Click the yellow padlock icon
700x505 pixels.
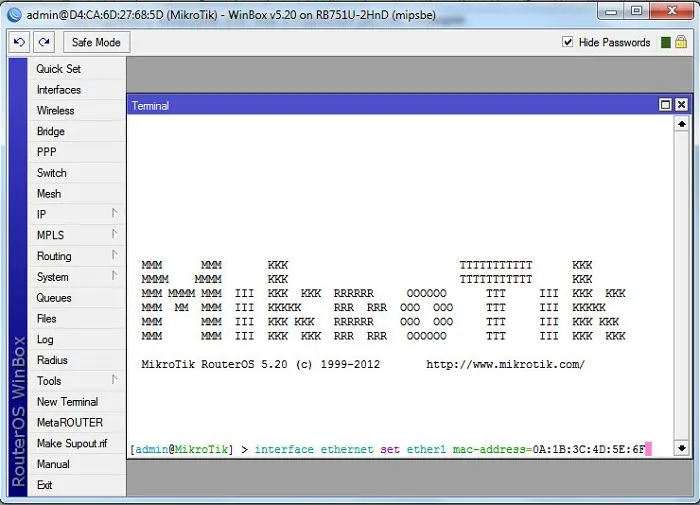[681, 42]
